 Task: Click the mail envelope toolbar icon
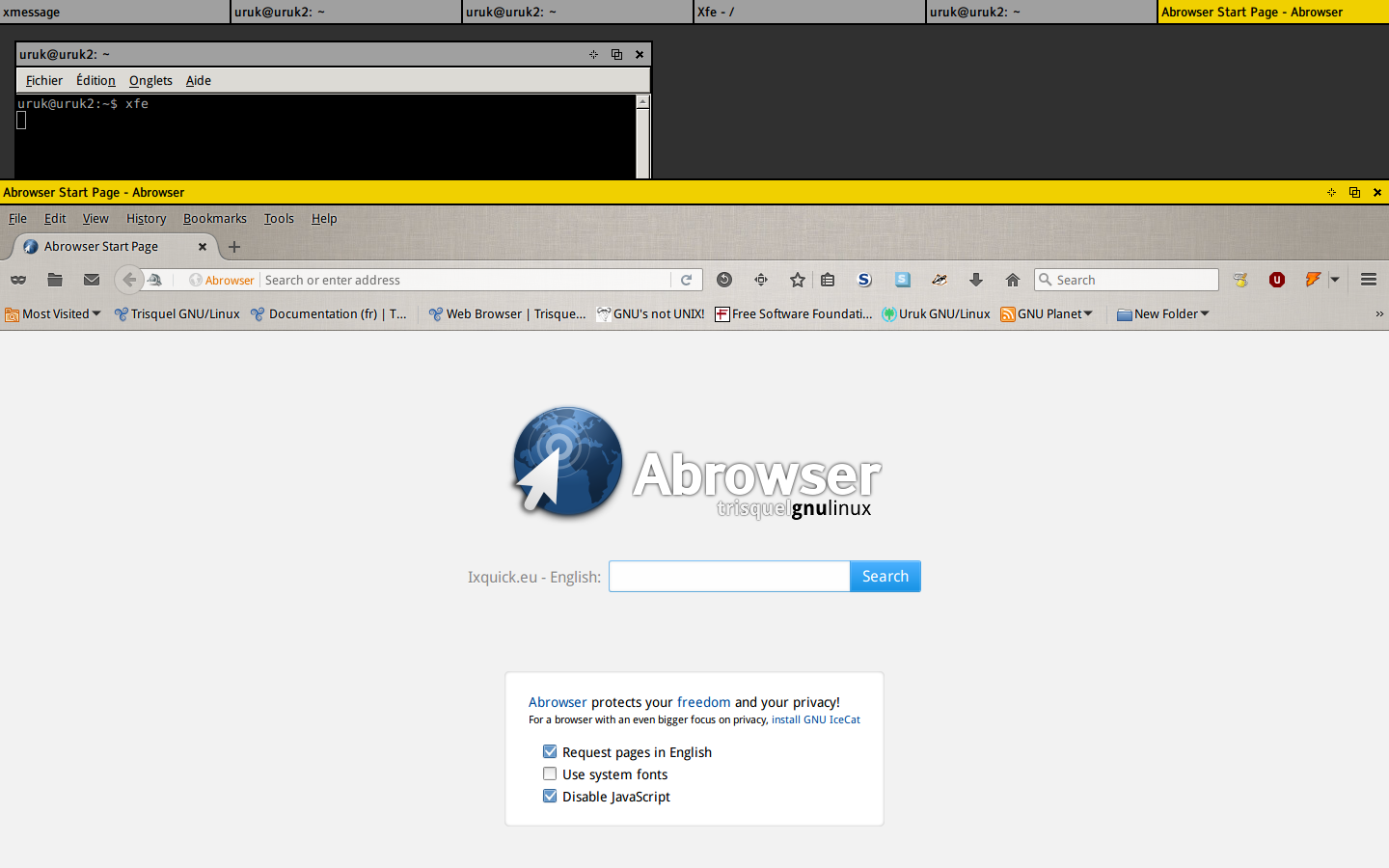coord(92,280)
